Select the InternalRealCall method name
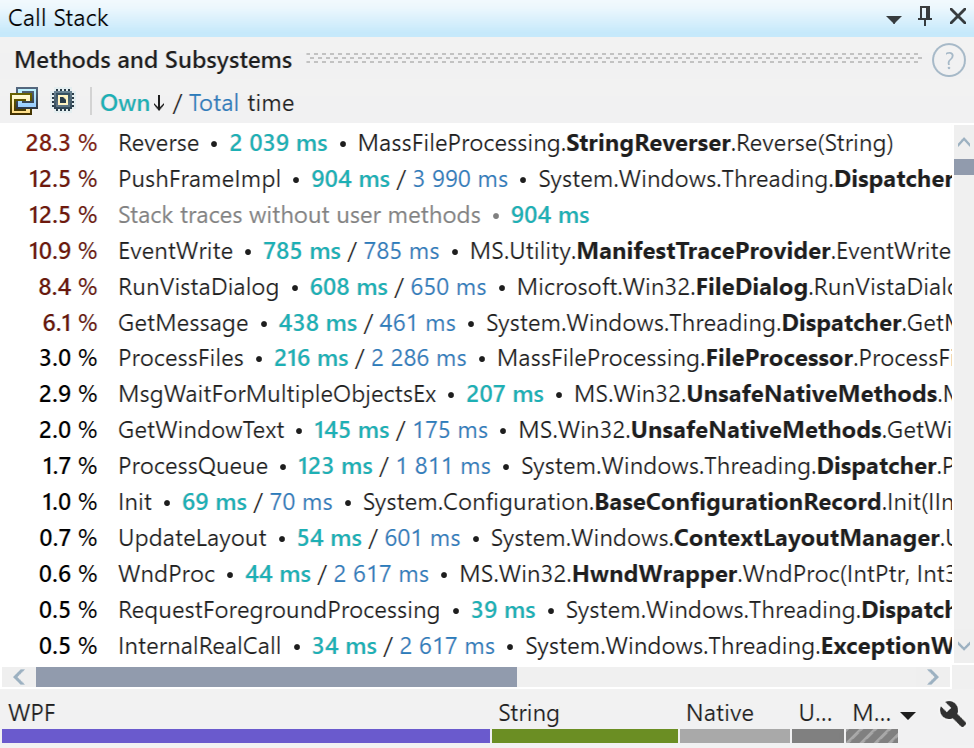 [199, 647]
